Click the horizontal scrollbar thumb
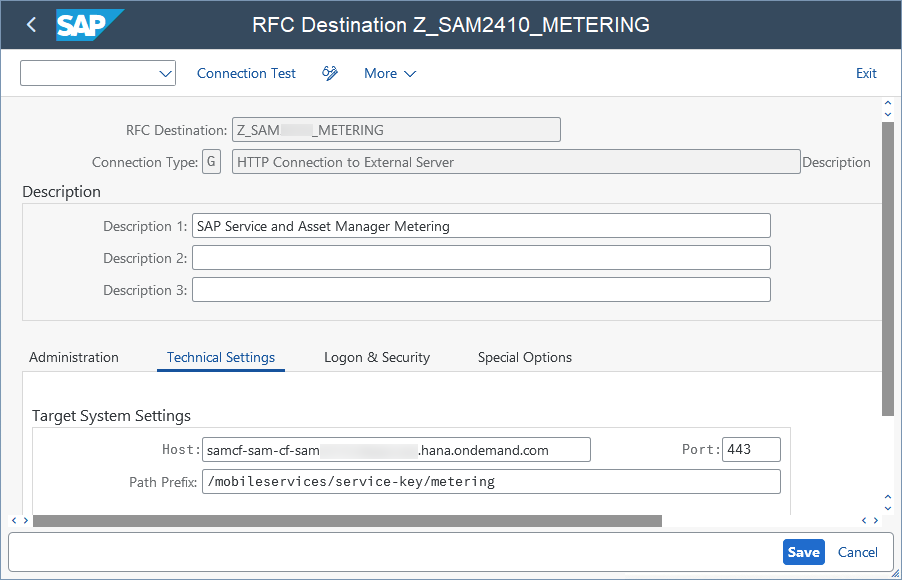This screenshot has height=580, width=902. point(347,521)
